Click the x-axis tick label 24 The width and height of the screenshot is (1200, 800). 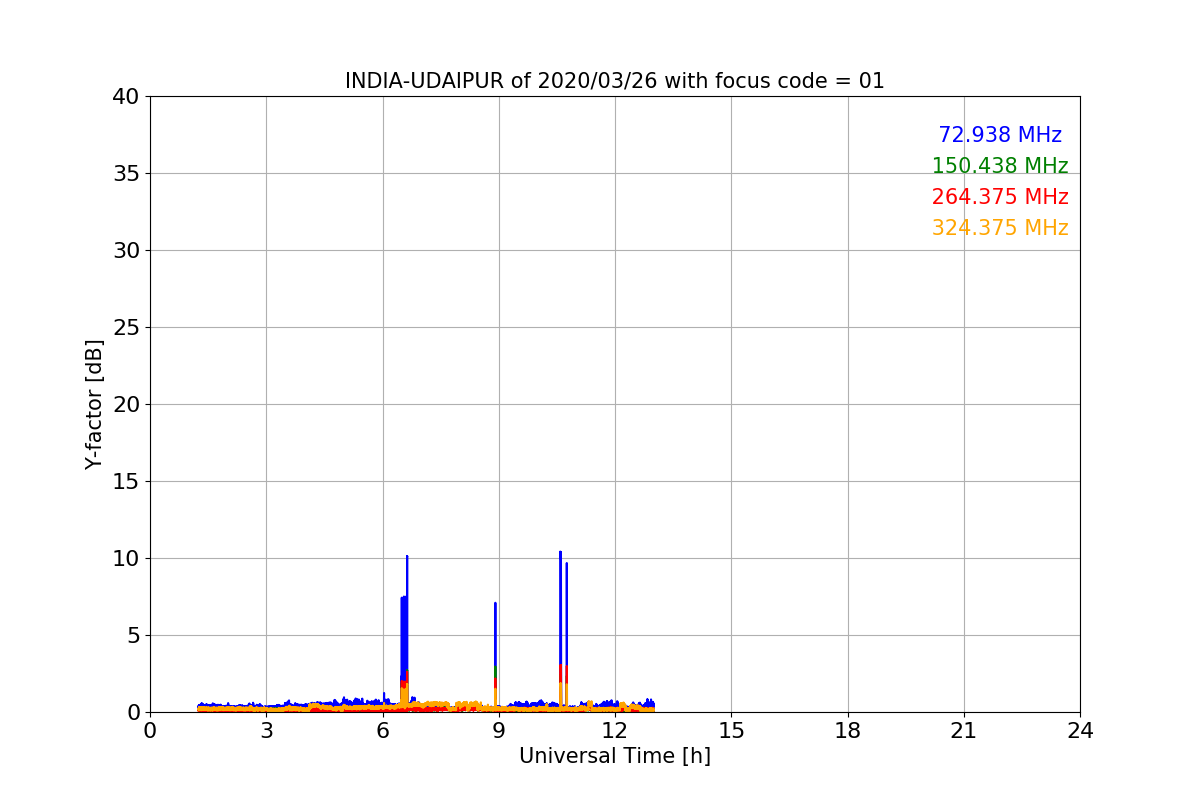tap(1080, 731)
